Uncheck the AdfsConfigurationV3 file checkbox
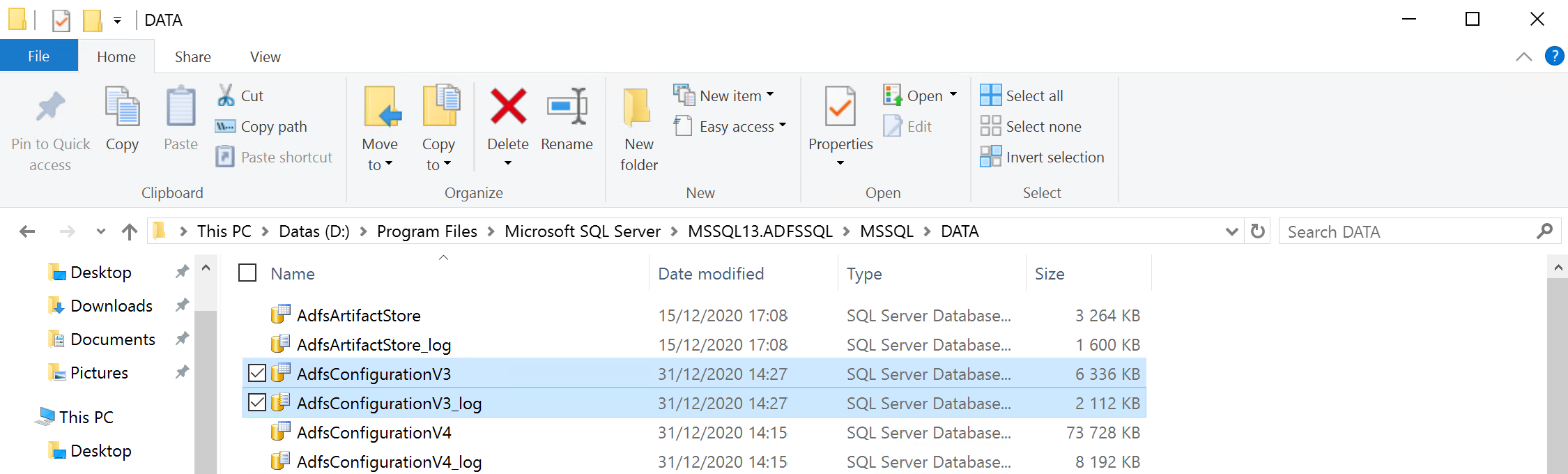Screen dimensions: 1568x474 pos(257,374)
